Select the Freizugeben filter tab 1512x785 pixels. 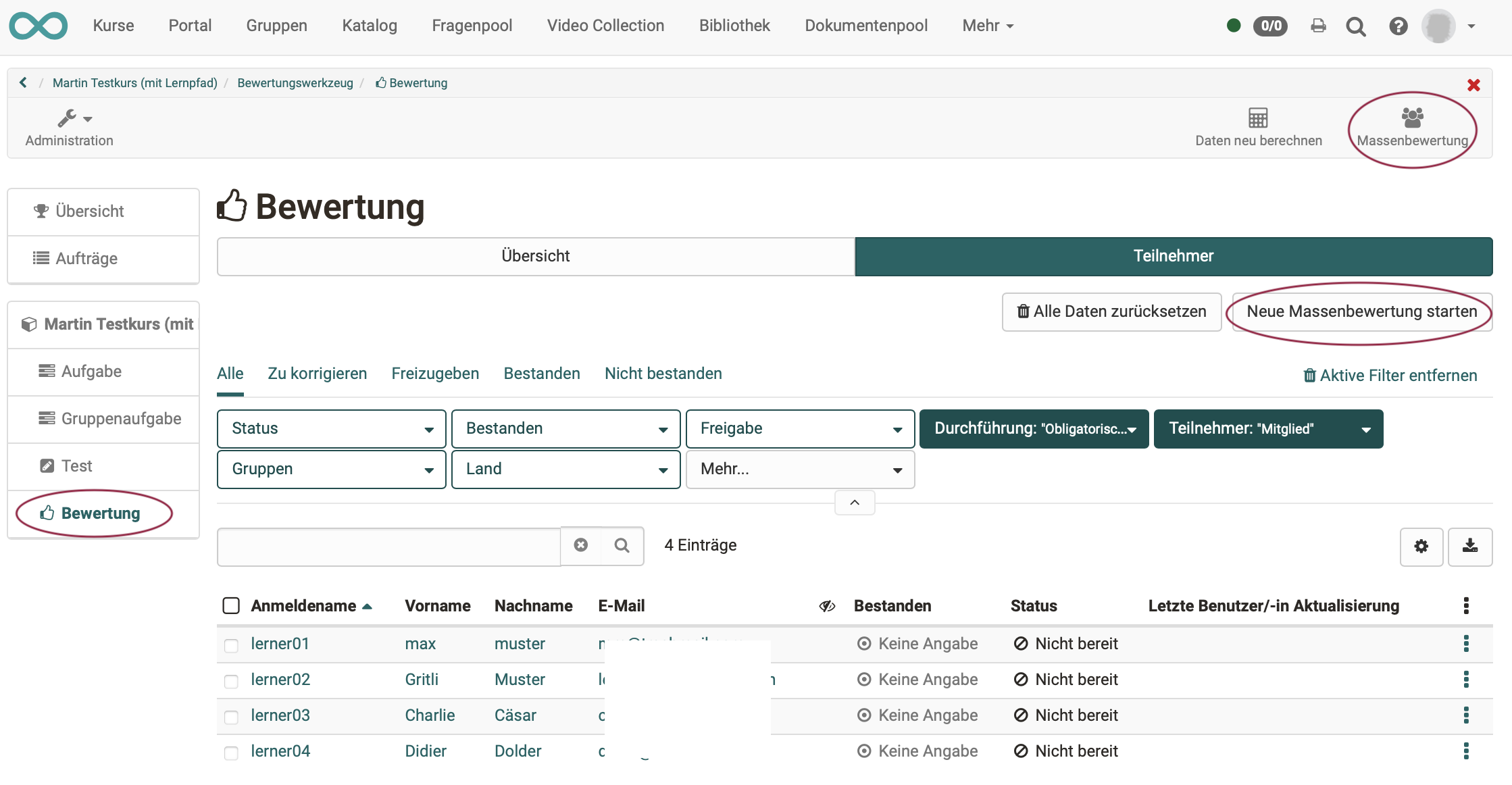pos(435,374)
